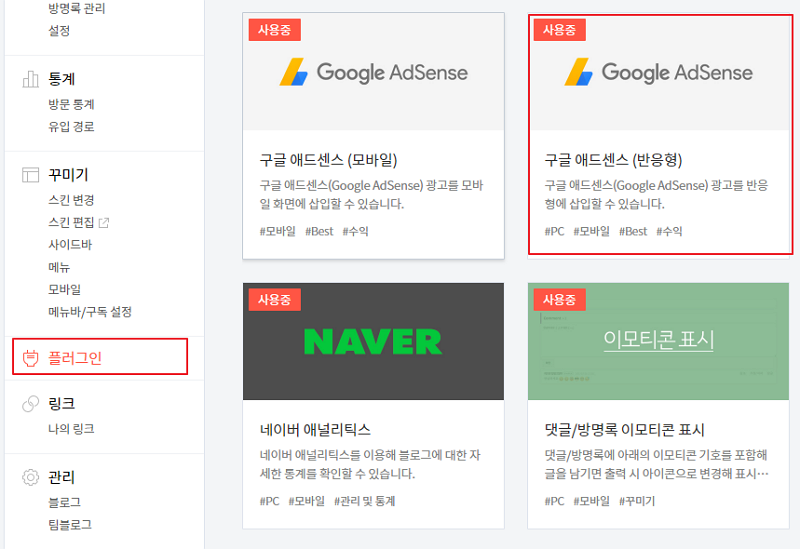Click 사용중 badge on 애드센스 반응형 card
The image size is (800, 549).
click(x=560, y=30)
